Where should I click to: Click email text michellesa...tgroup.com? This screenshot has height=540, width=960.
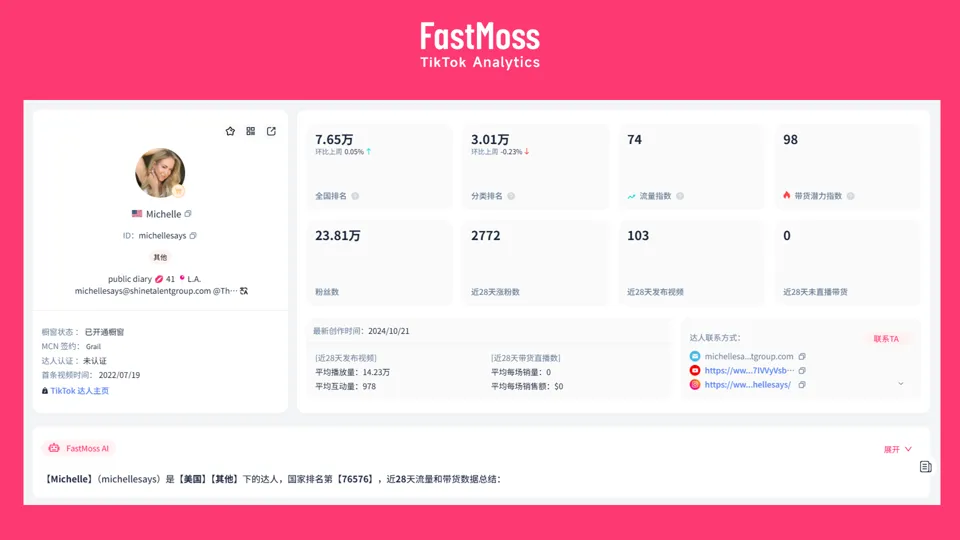(x=749, y=356)
